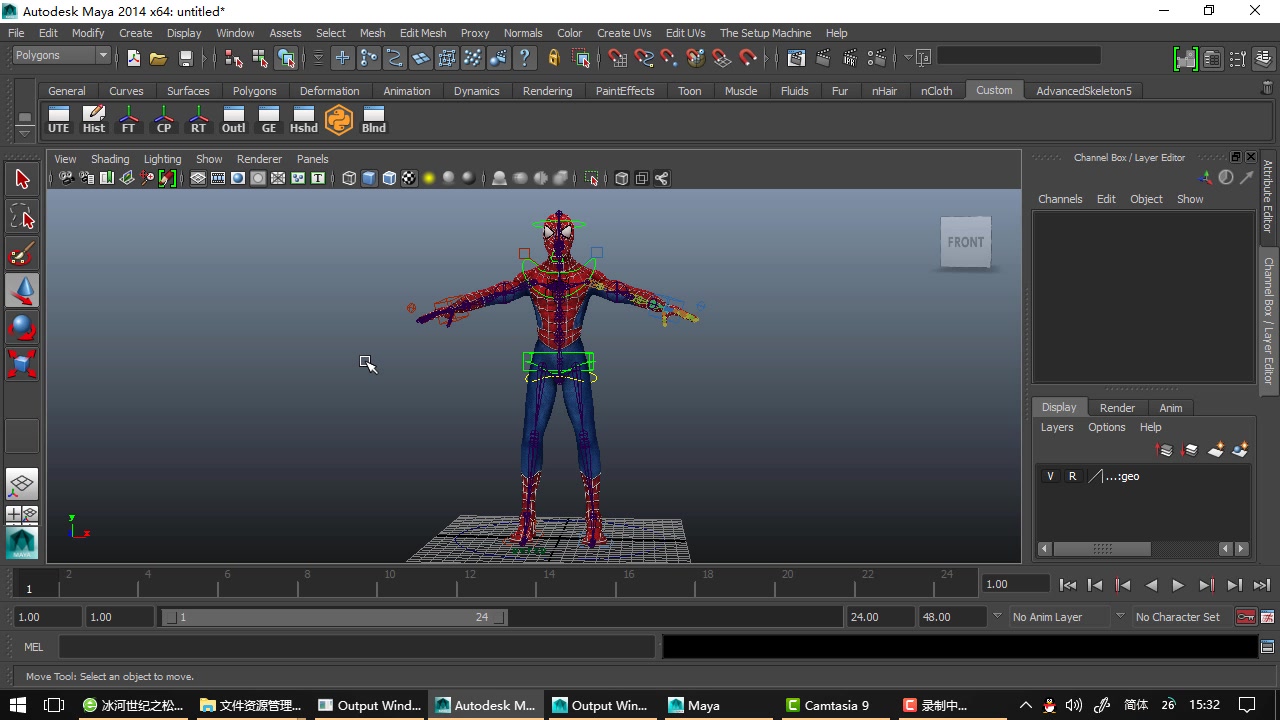Expand the No Character Set dropdown

1177,617
